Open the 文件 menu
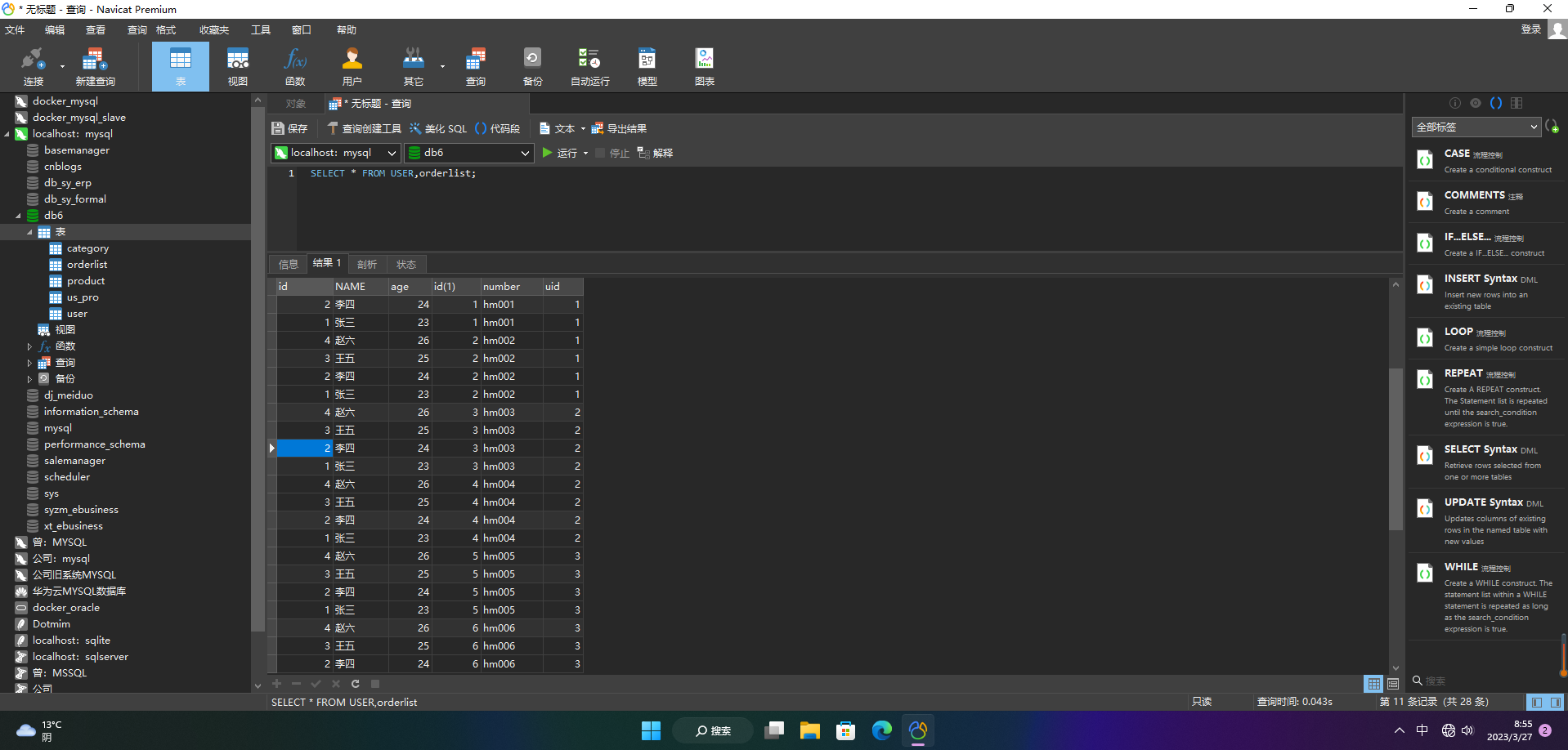This screenshot has height=750, width=1568. (15, 30)
